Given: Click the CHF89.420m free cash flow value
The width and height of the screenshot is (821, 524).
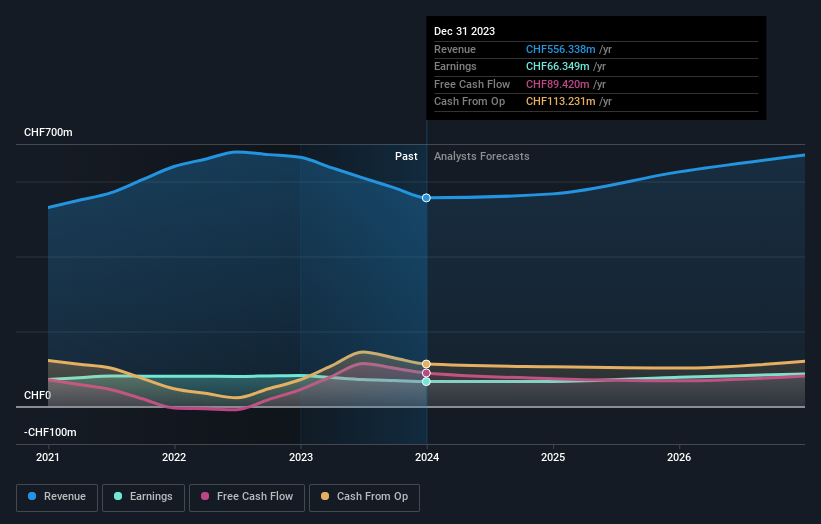Looking at the screenshot, I should (x=558, y=84).
